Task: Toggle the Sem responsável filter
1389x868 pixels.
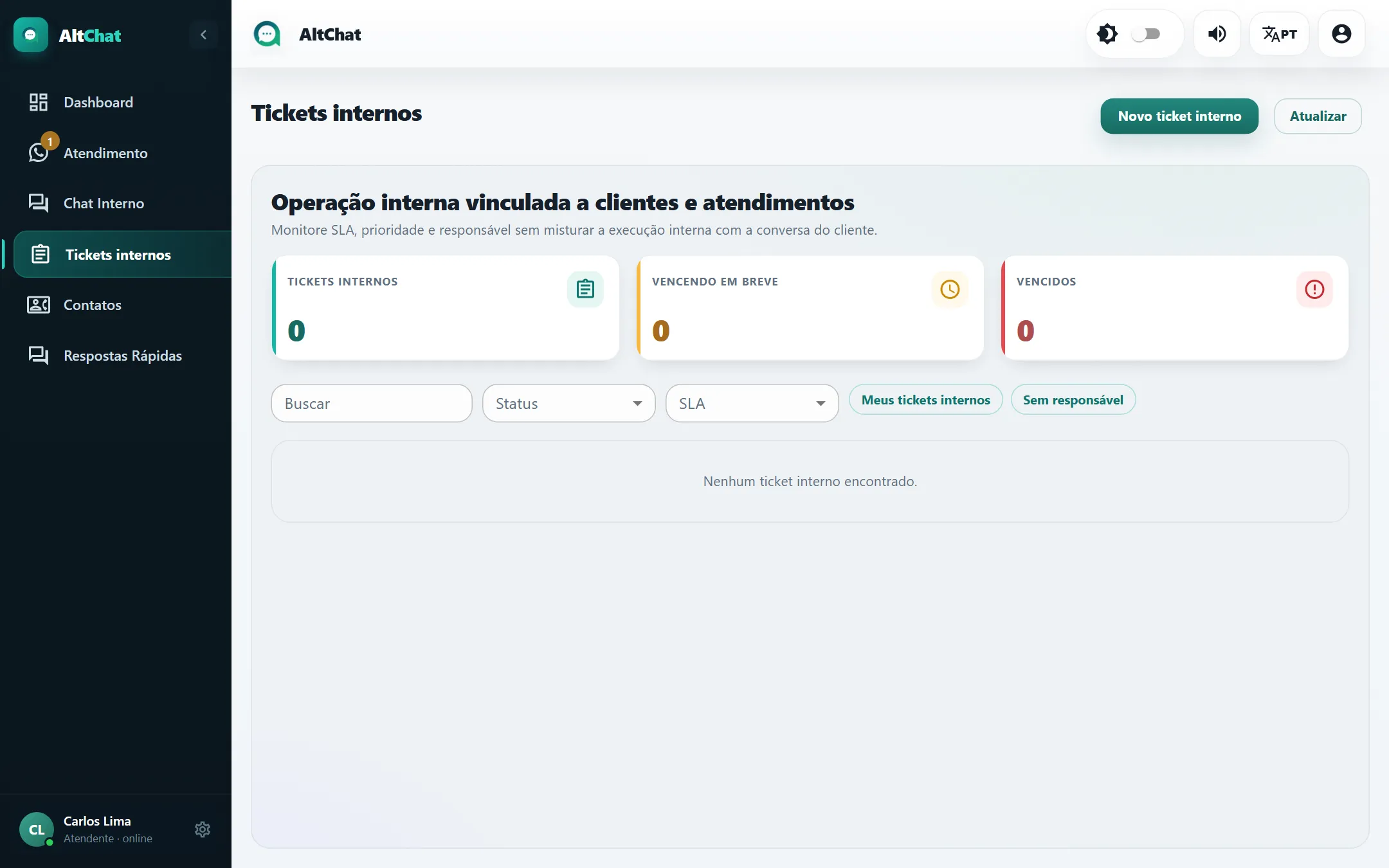Action: coord(1073,400)
